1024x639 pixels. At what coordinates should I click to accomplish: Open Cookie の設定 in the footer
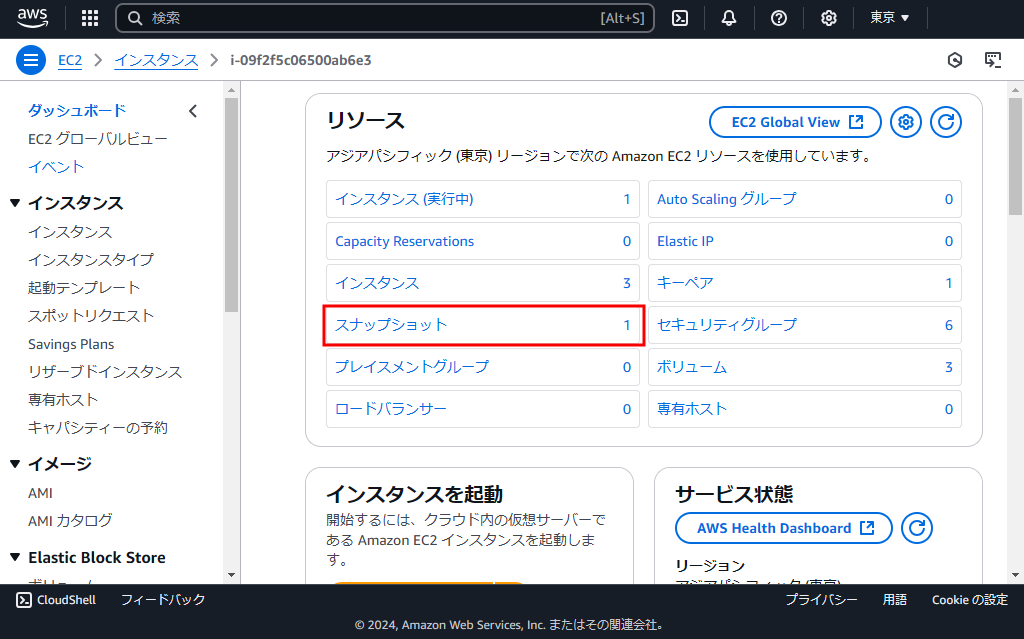click(x=970, y=600)
